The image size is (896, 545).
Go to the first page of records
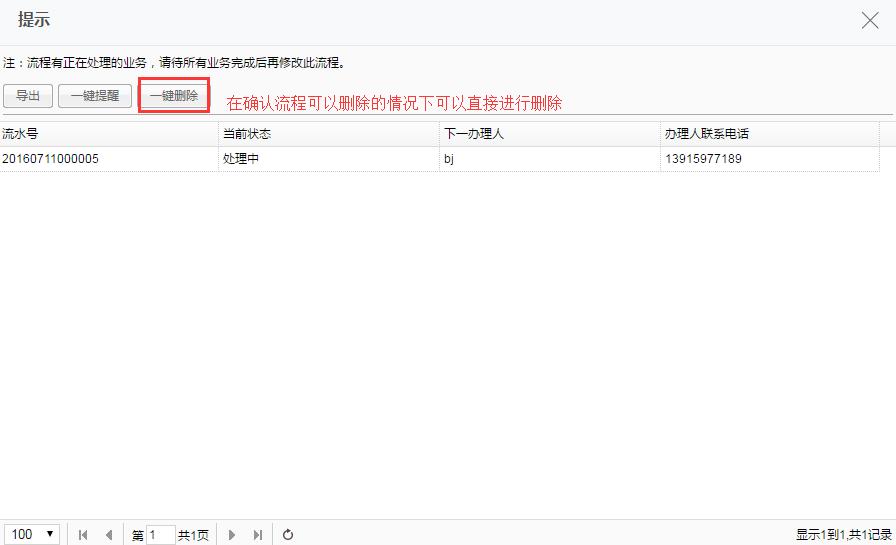click(83, 535)
